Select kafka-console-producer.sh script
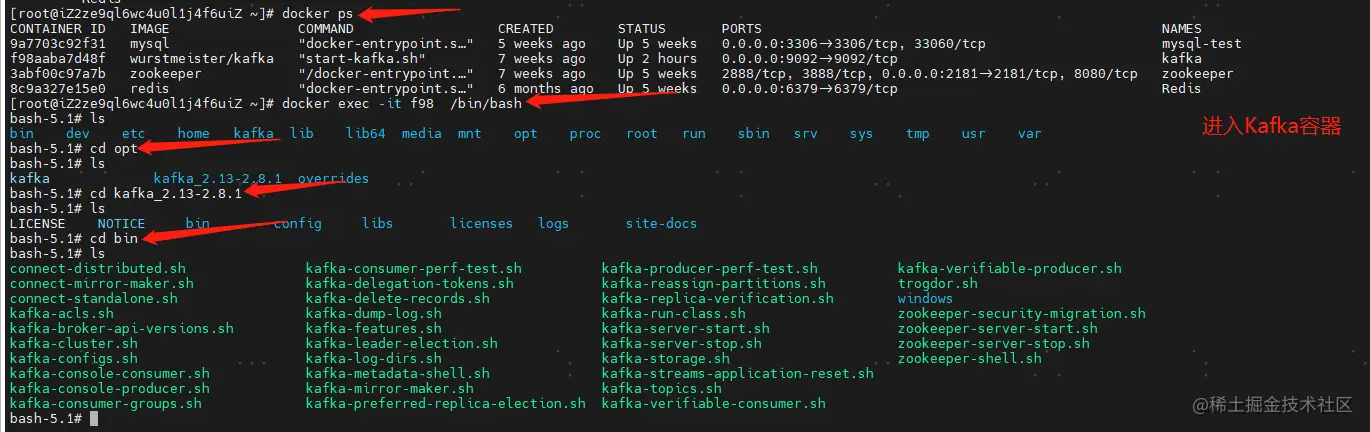This screenshot has width=1370, height=432. [109, 388]
